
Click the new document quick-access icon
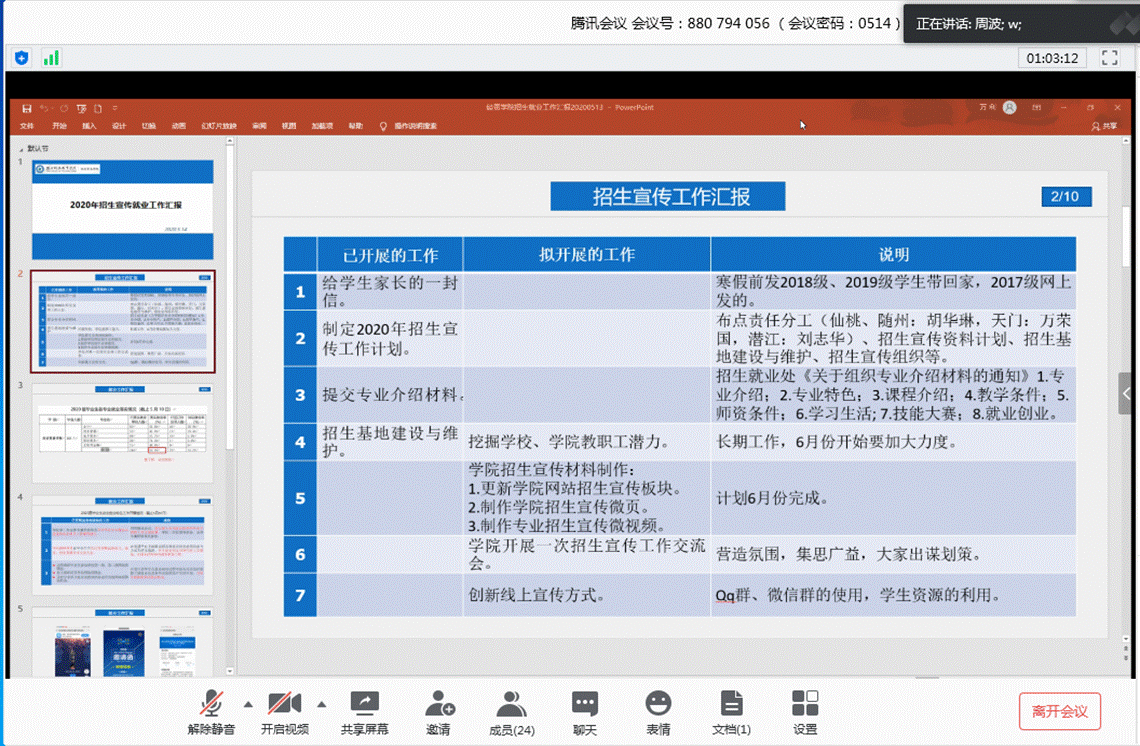pyautogui.click(x=98, y=108)
